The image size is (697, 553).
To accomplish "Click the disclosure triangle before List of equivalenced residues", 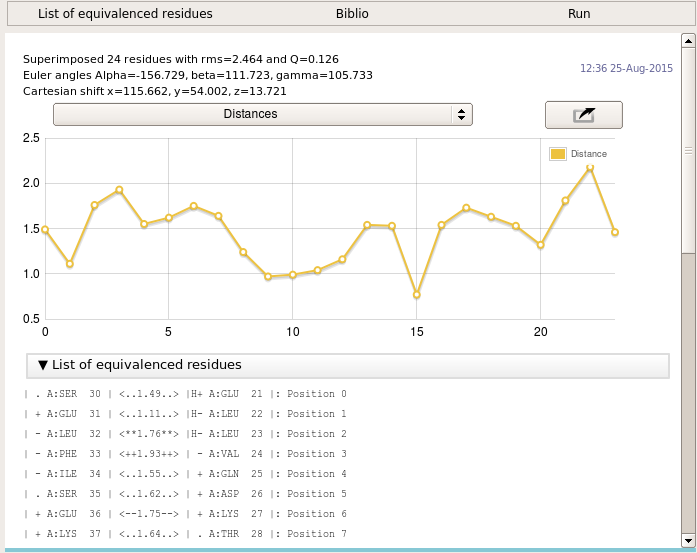I will tap(43, 365).
